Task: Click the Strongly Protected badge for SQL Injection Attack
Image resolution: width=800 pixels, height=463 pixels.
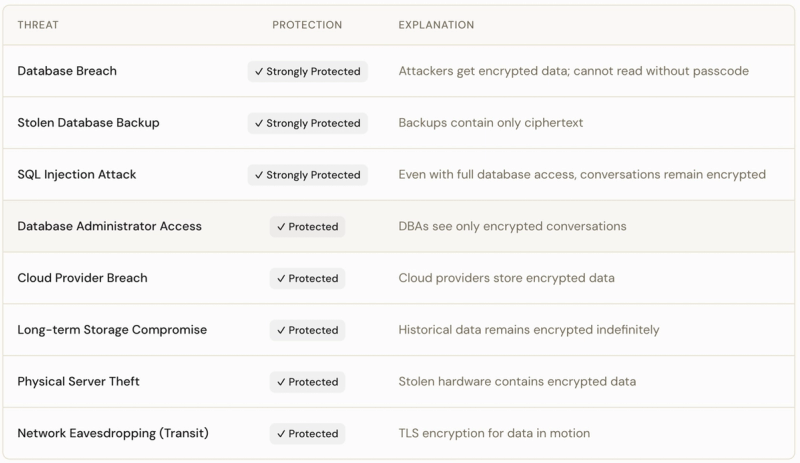Action: tap(307, 175)
